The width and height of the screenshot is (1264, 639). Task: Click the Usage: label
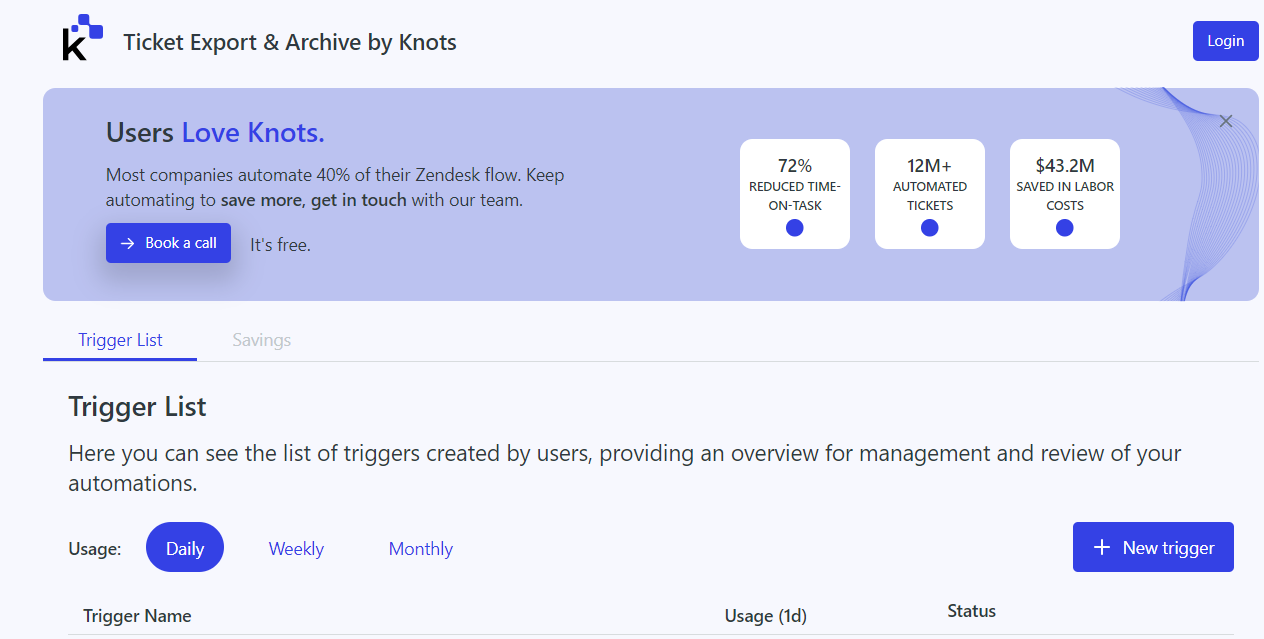coord(95,548)
